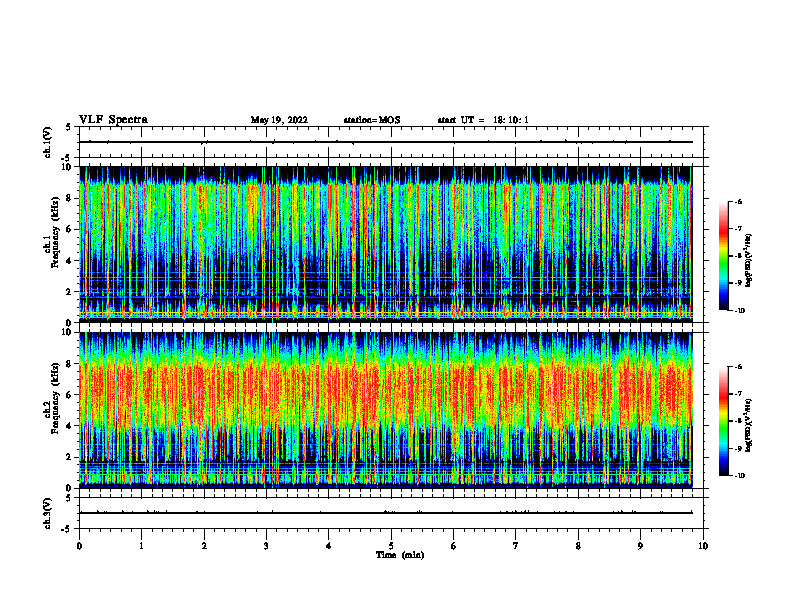
Task: Click the "8" kHz tick on ch.1 axis
Action: click(x=70, y=198)
